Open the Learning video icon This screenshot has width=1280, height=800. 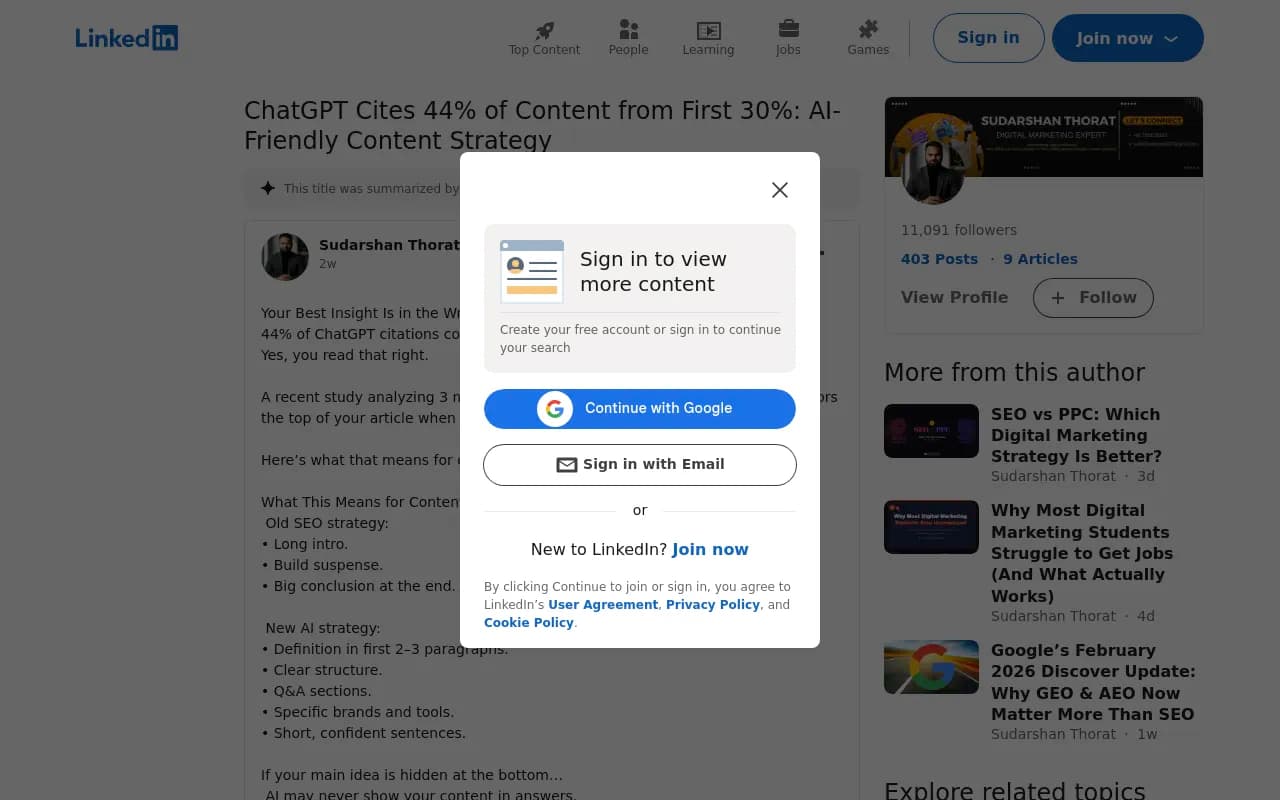708,30
